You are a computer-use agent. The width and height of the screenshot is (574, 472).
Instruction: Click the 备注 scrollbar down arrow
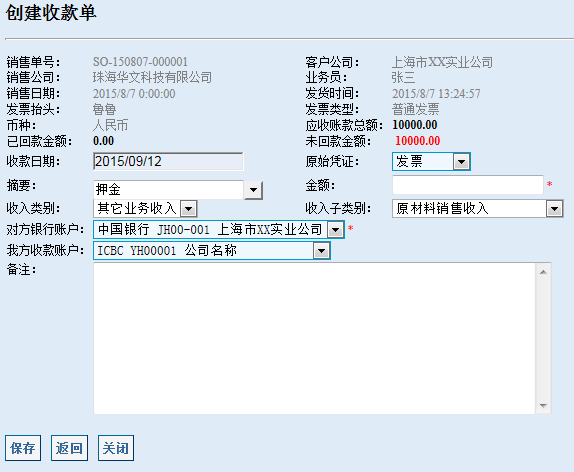[543, 406]
